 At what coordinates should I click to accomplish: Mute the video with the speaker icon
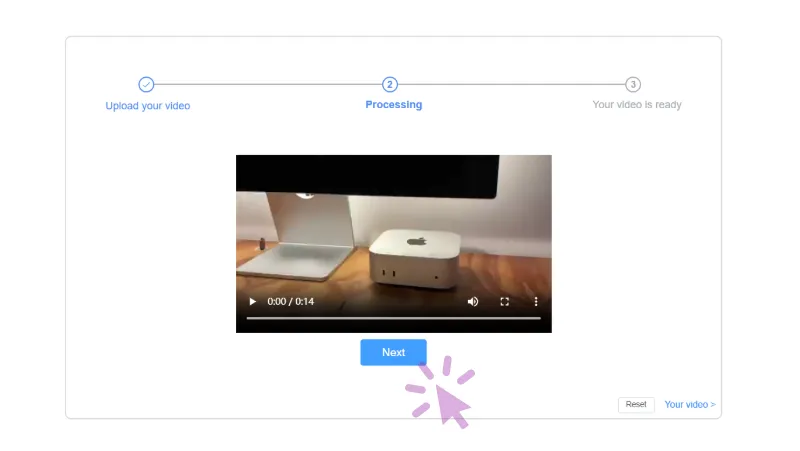pos(473,302)
